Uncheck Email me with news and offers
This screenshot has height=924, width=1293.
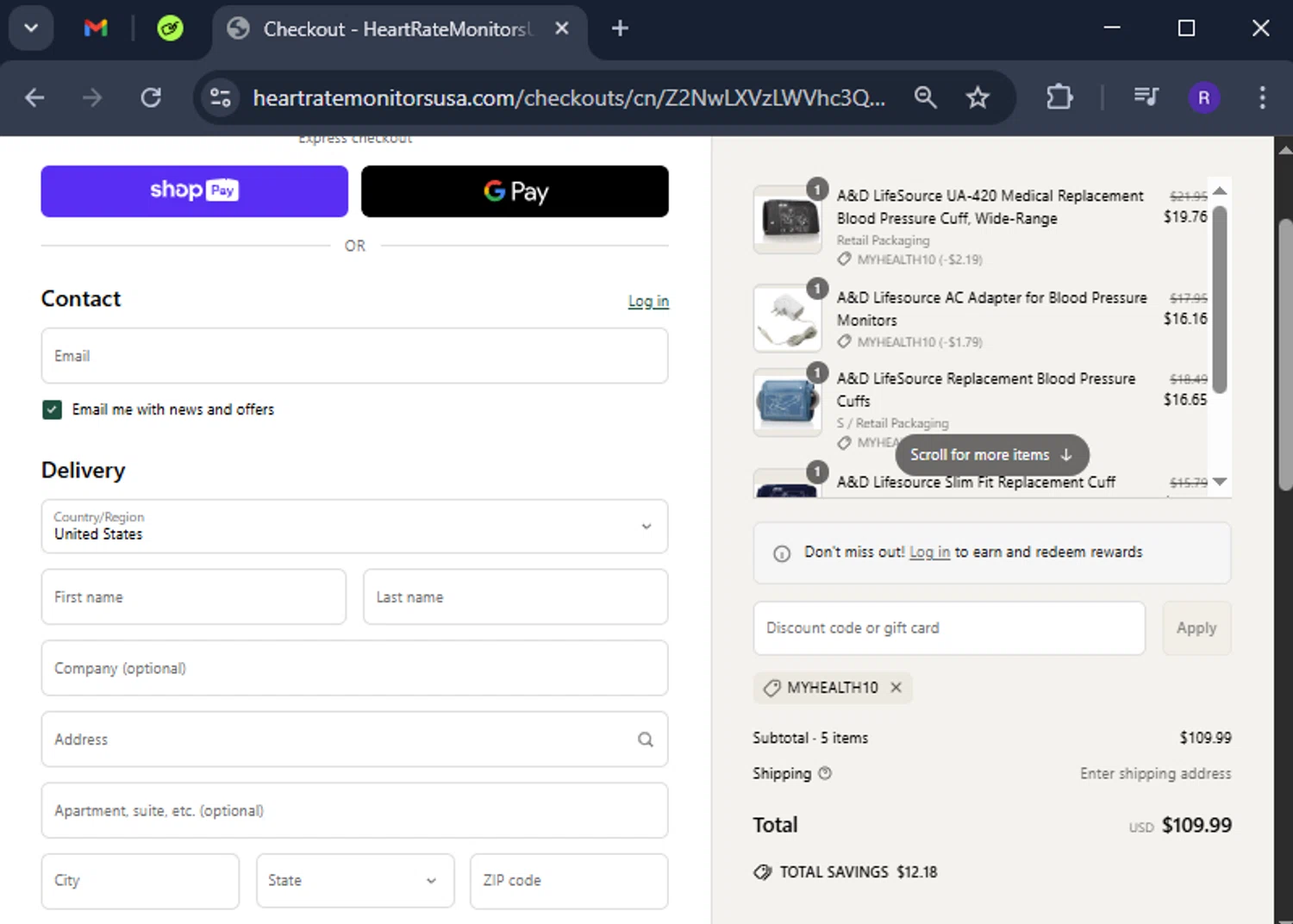[52, 409]
